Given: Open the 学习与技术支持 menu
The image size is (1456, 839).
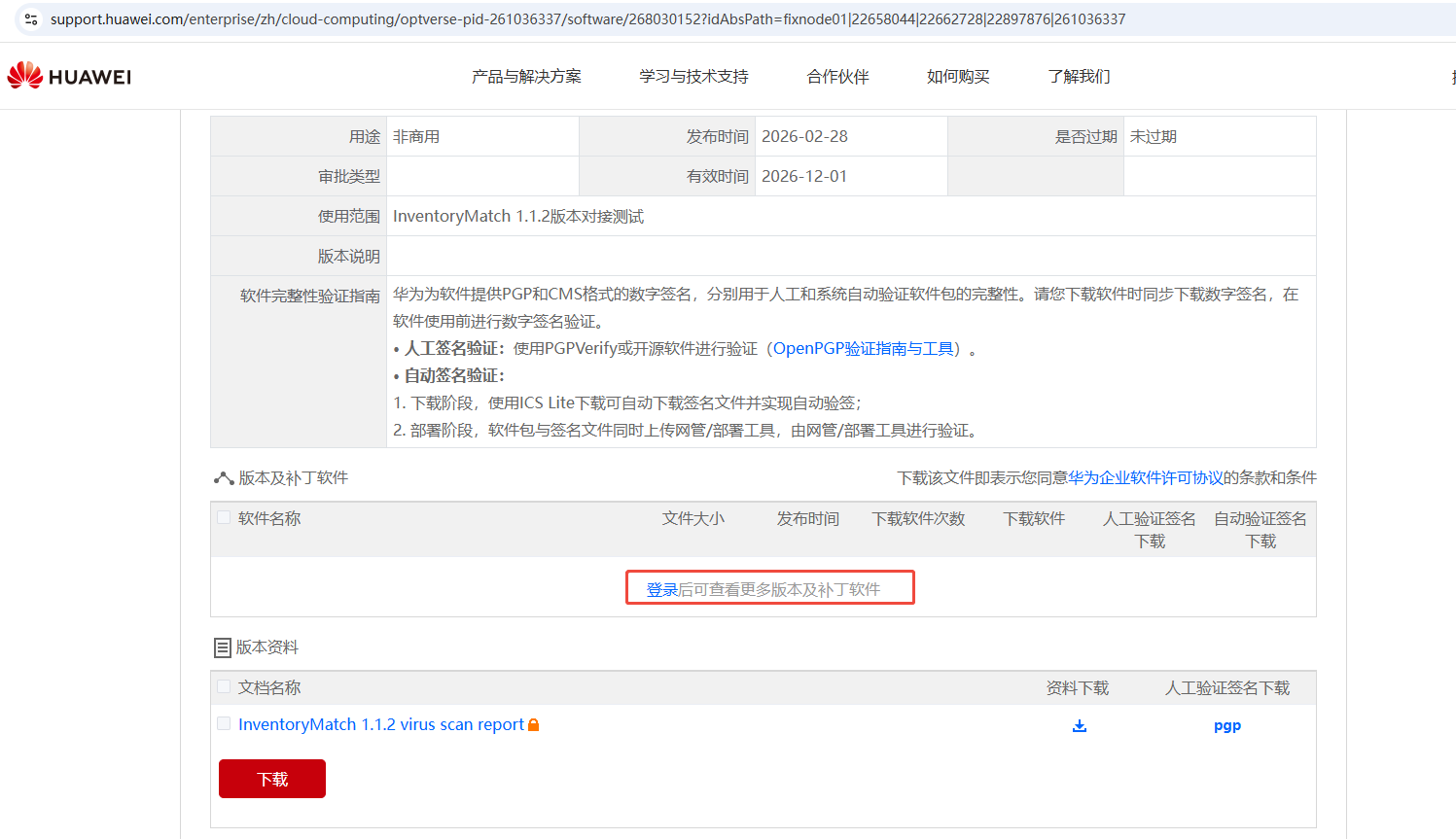Looking at the screenshot, I should (693, 77).
